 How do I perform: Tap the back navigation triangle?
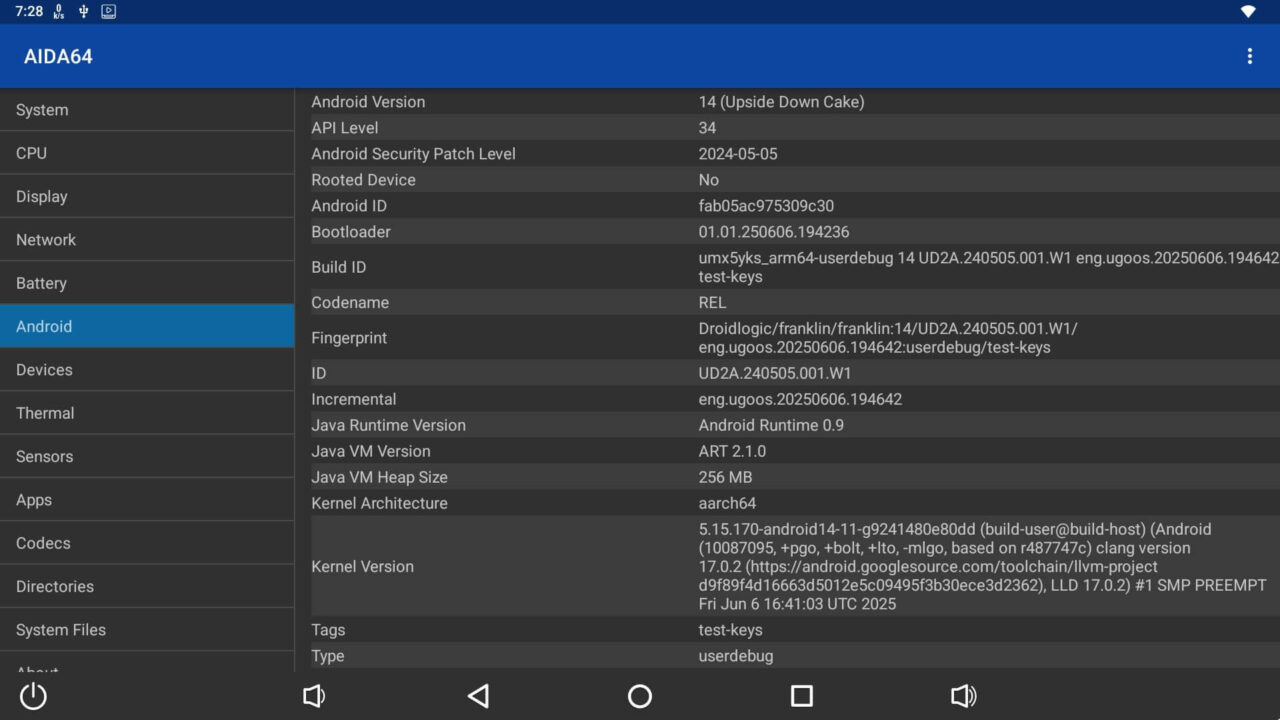click(x=478, y=696)
